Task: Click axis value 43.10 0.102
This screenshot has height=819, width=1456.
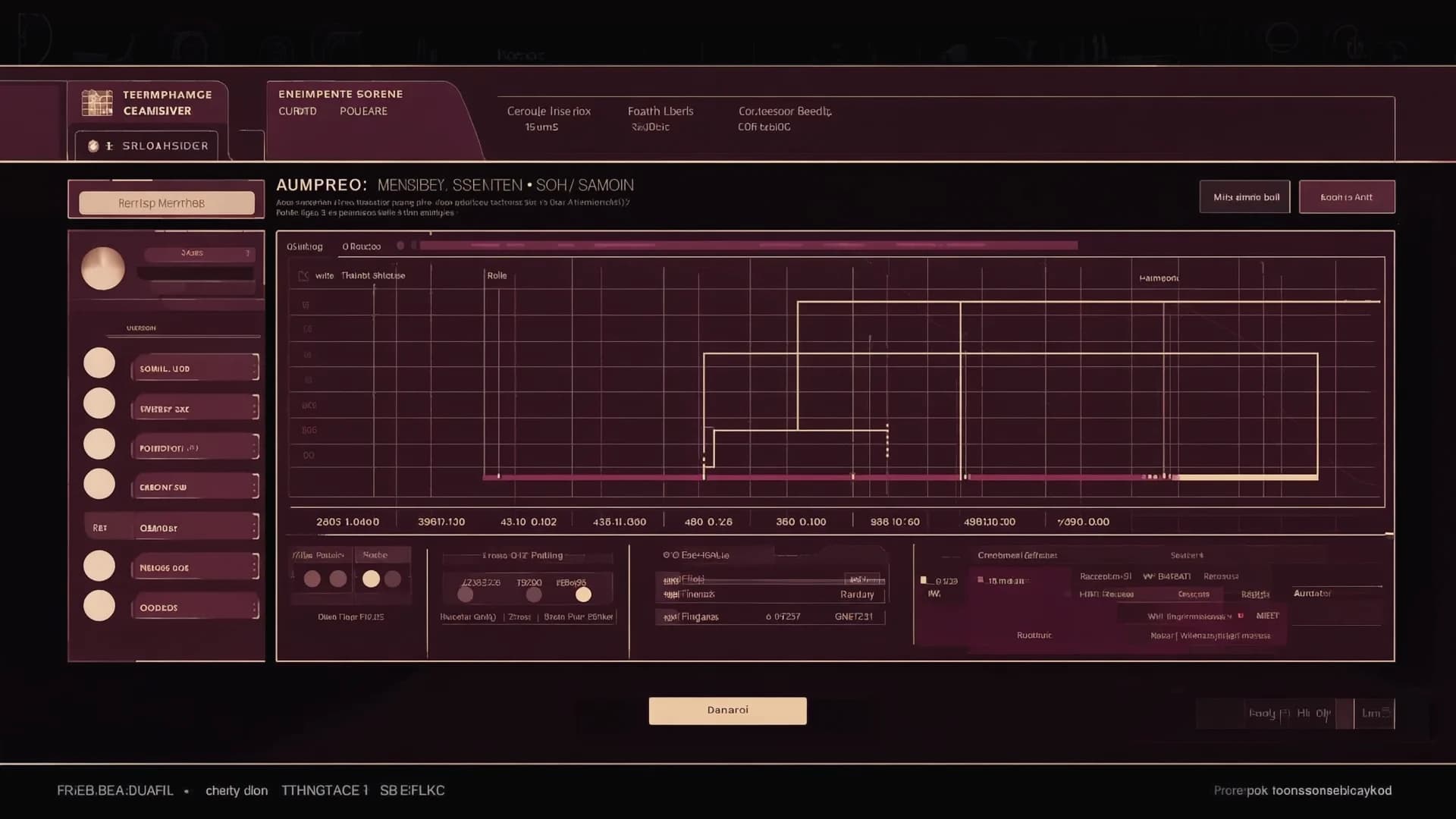Action: [x=529, y=522]
